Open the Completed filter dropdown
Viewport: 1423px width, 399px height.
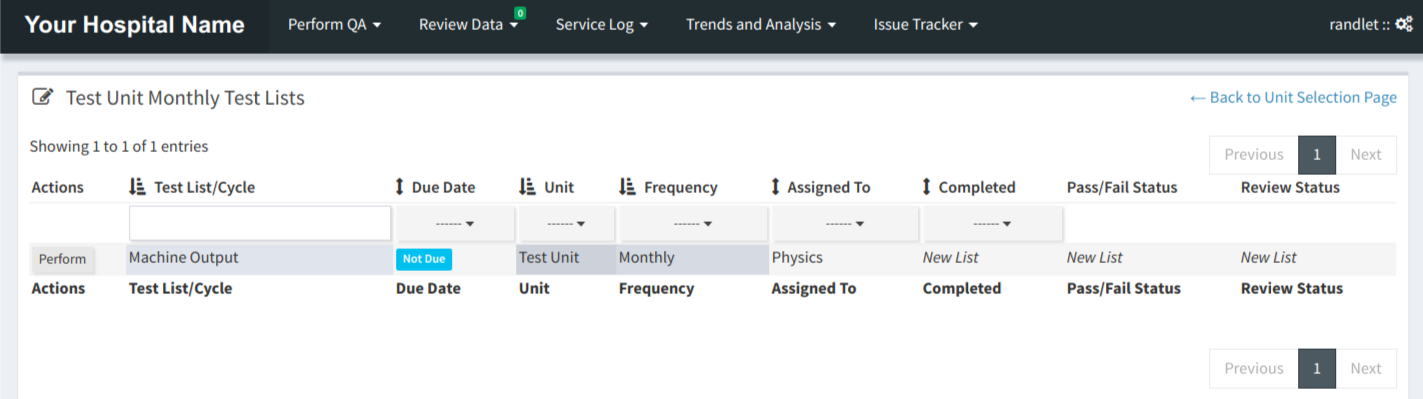(x=993, y=224)
